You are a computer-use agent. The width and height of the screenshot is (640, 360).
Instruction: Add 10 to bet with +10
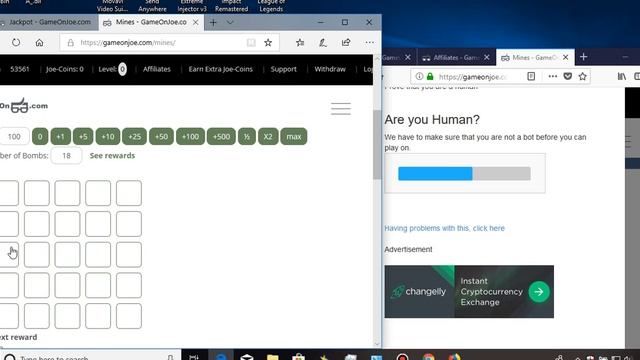[x=108, y=136]
